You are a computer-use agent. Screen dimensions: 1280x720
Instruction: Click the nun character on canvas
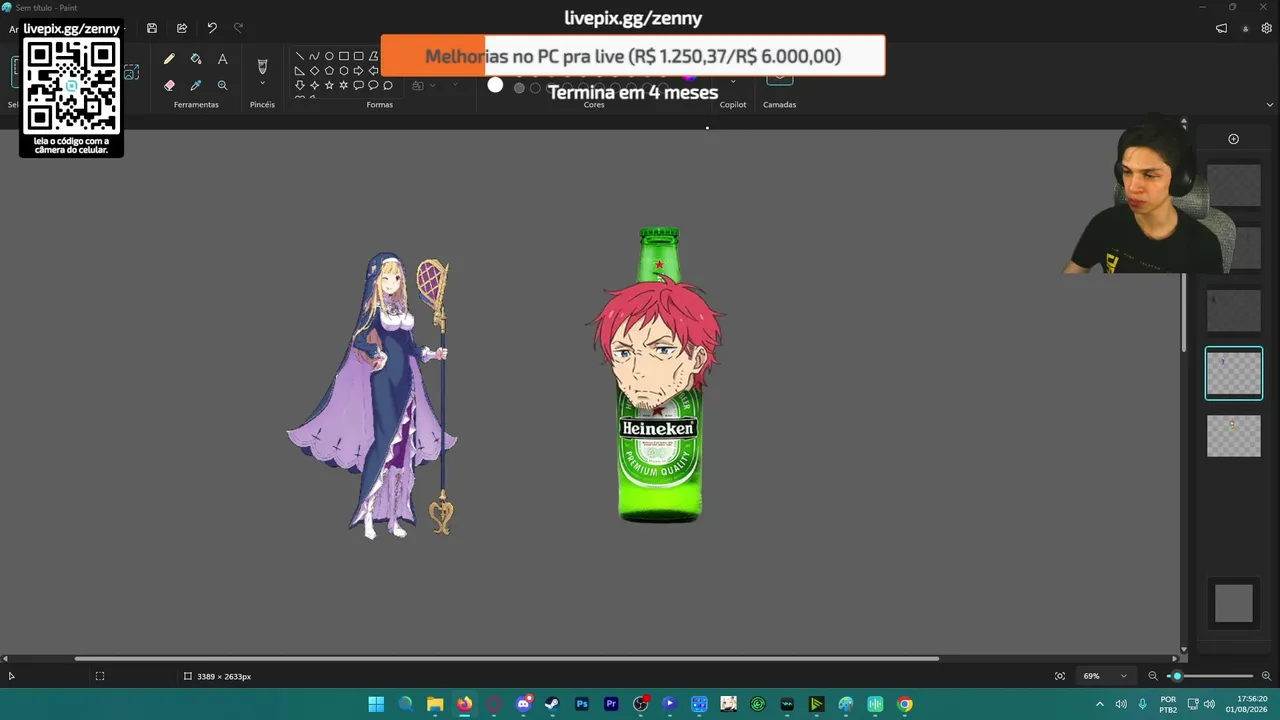pos(373,395)
